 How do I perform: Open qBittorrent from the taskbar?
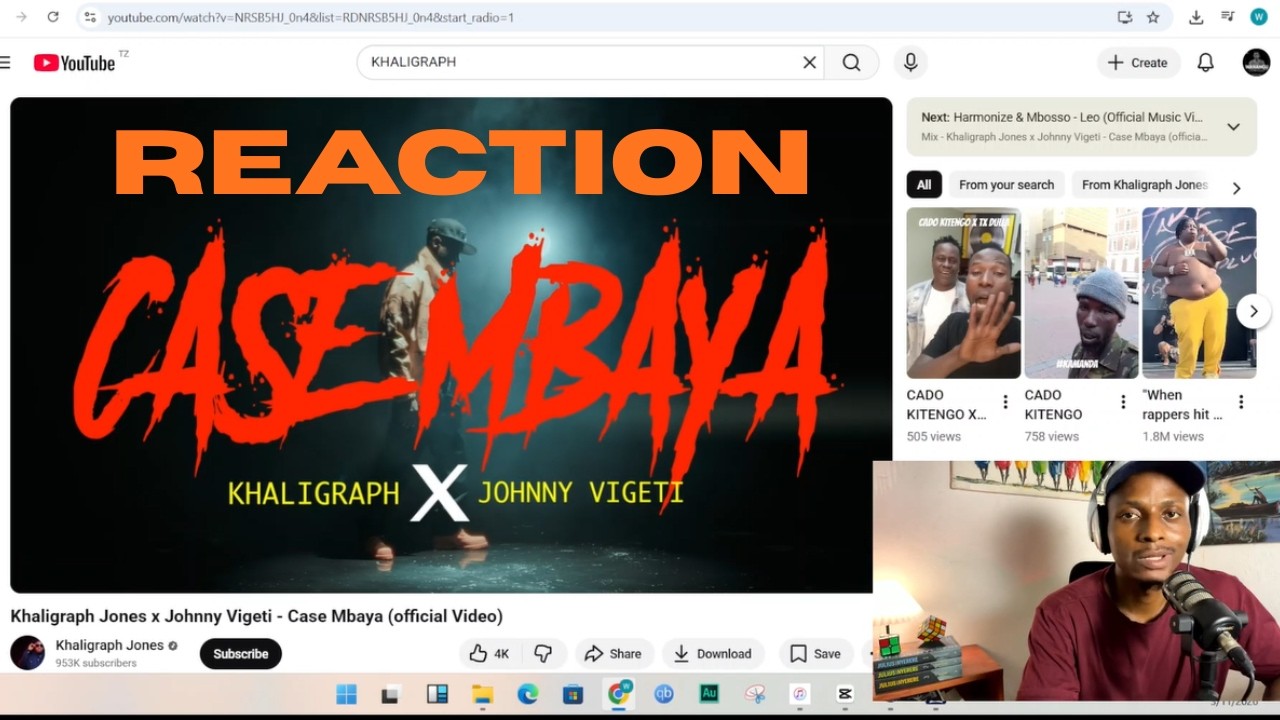click(664, 693)
